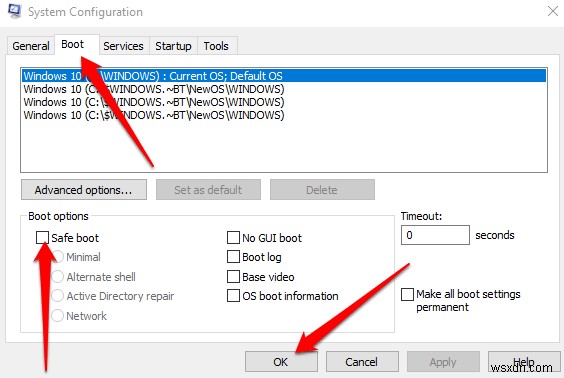564x378 pixels.
Task: Click the System Configuration title bar icon
Action: (15, 10)
